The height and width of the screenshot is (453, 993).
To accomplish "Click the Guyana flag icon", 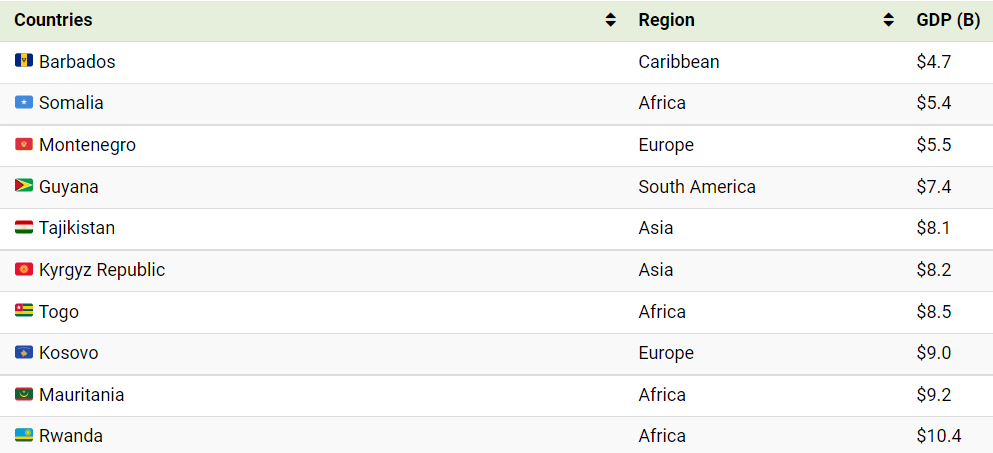I will pos(23,186).
